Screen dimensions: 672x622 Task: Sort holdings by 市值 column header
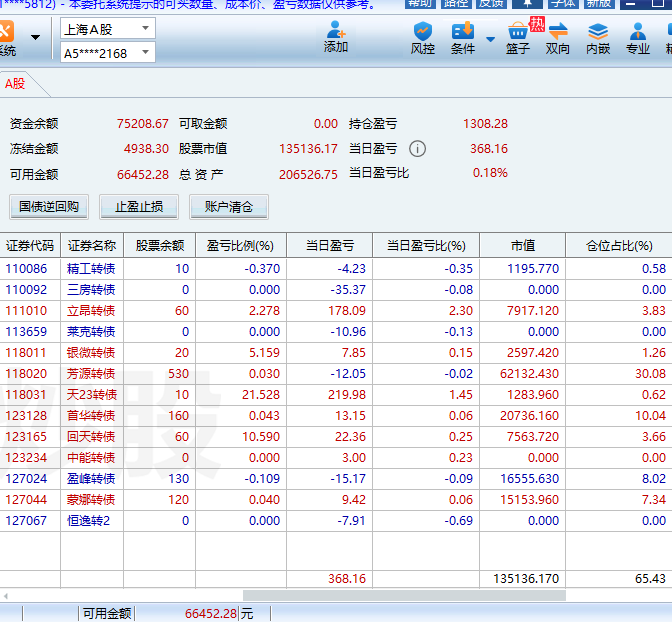click(x=522, y=245)
